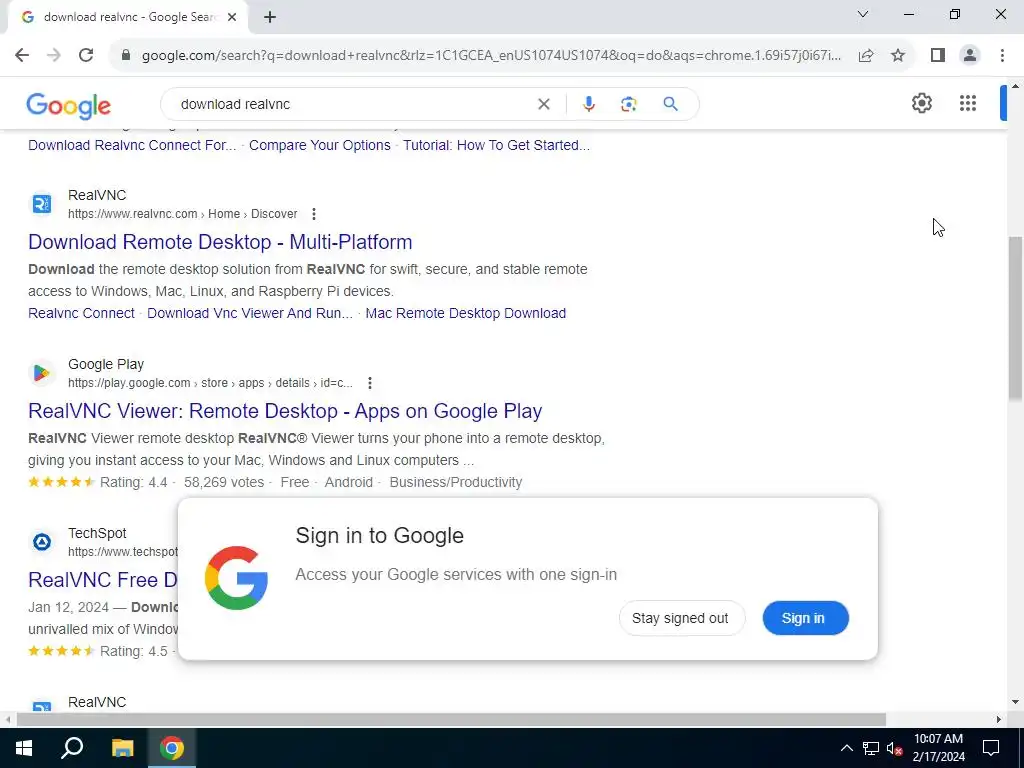Open more options for RealVNC Discover result
This screenshot has width=1024, height=768.
tap(313, 214)
